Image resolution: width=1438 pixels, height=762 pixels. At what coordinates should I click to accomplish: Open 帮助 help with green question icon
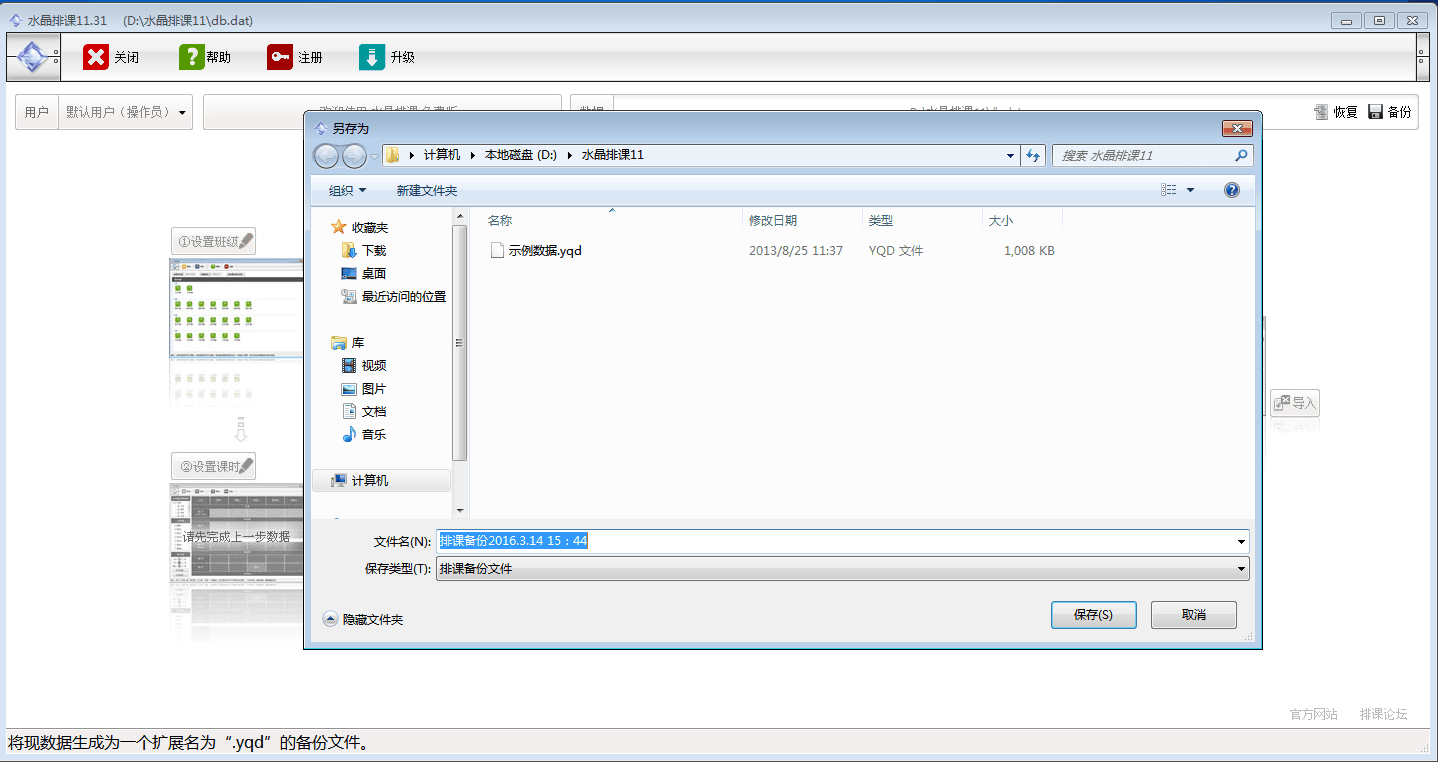coord(191,57)
